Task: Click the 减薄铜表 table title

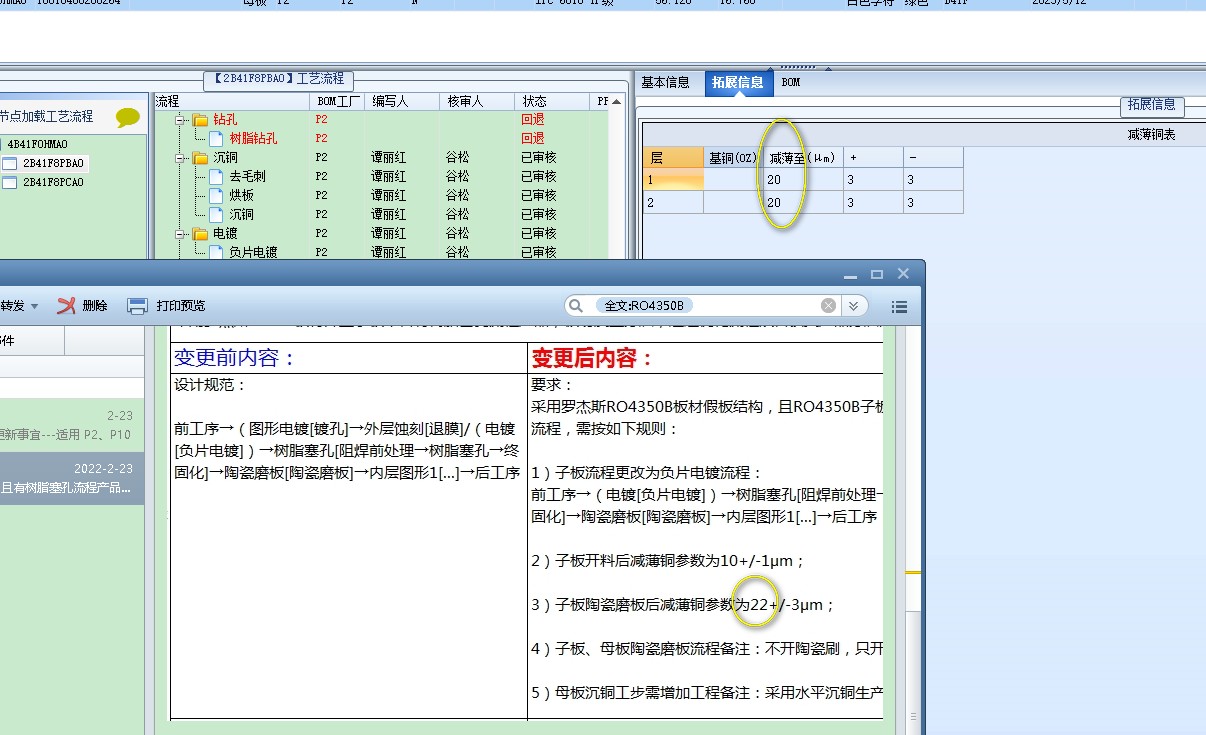Action: tap(1151, 134)
